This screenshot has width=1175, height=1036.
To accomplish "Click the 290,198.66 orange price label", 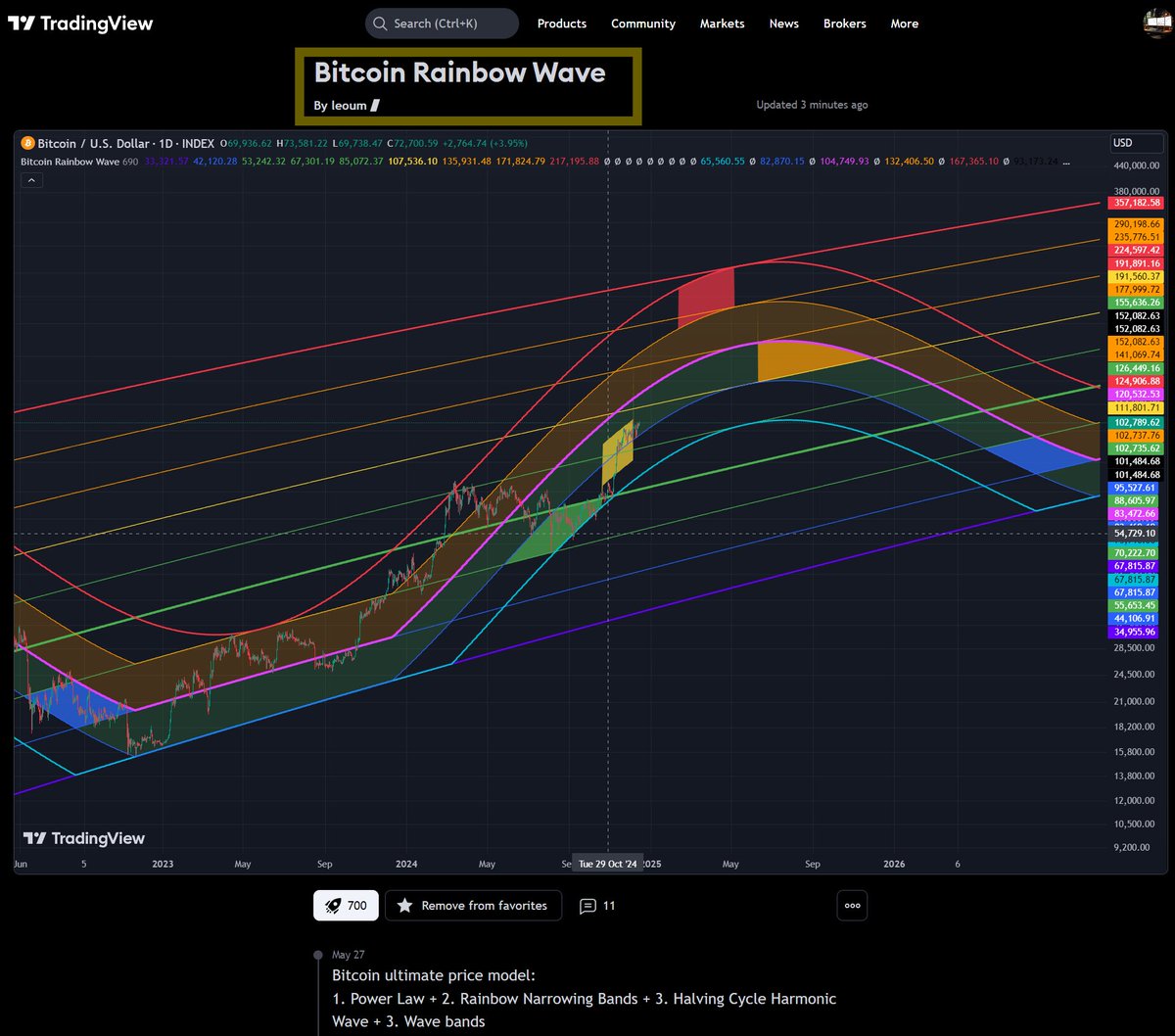I will 1137,224.
